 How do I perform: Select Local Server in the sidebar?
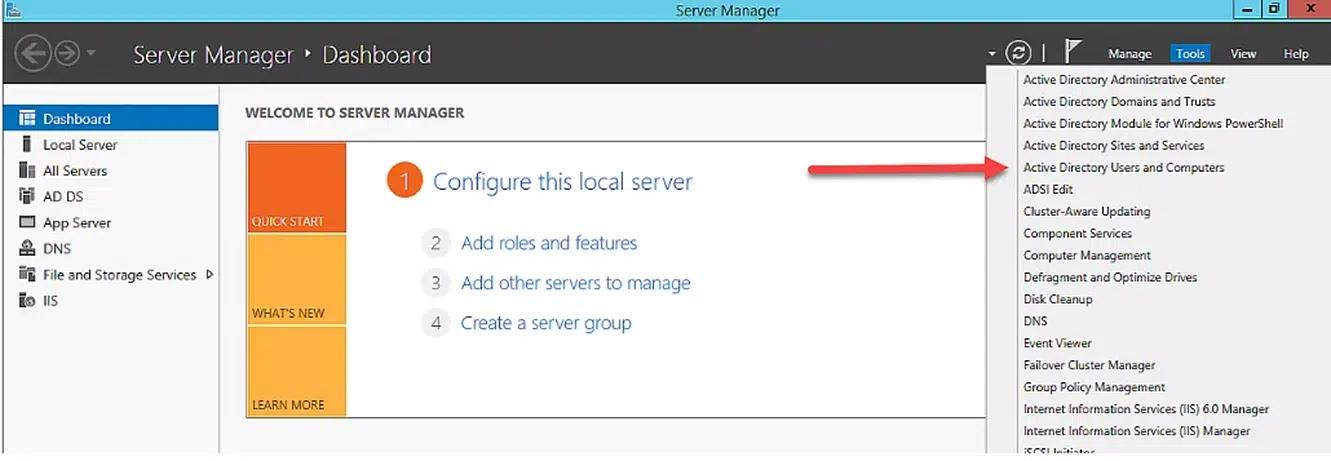[x=110, y=144]
